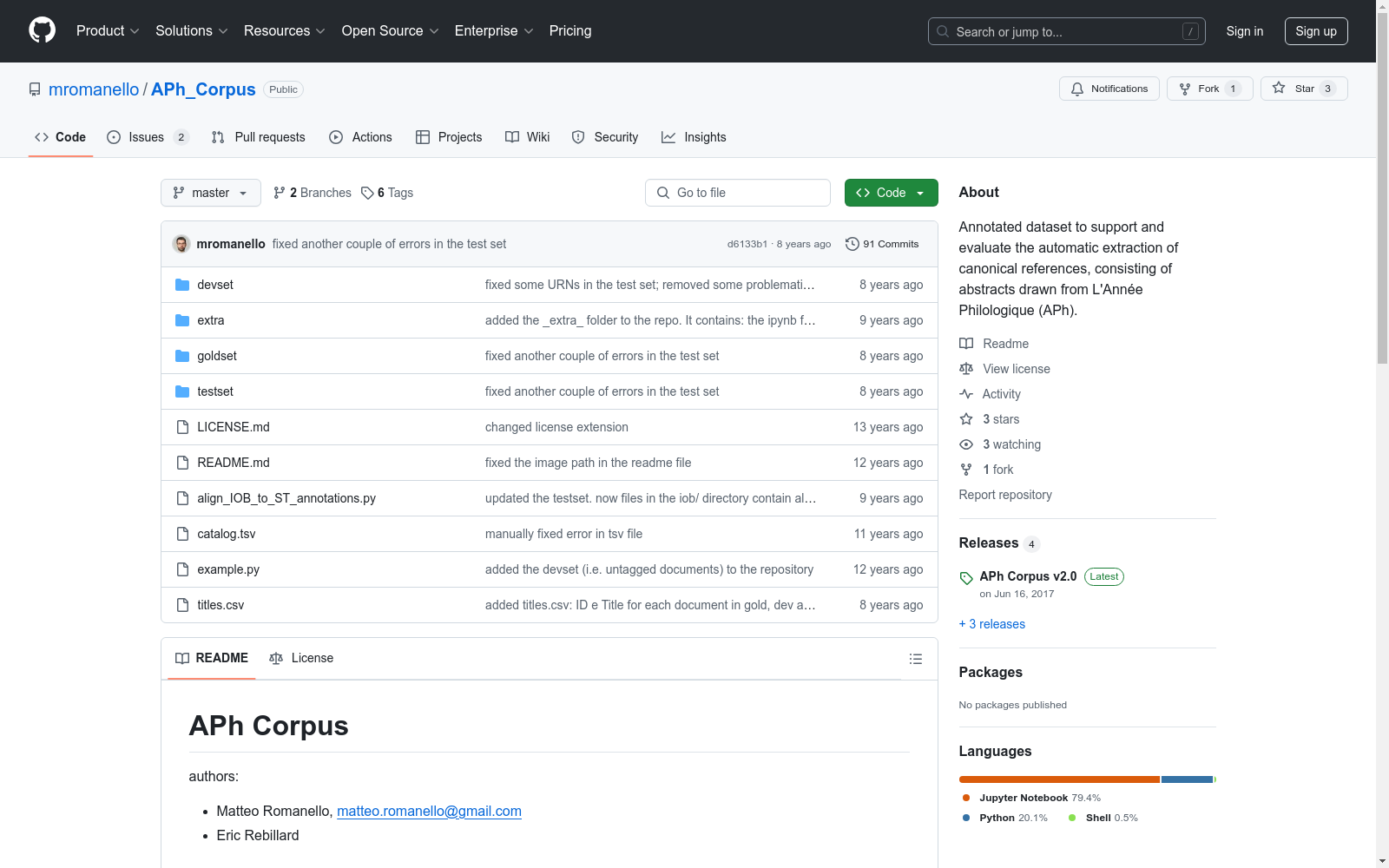Click the Go to file input
This screenshot has width=1389, height=868.
tap(738, 193)
